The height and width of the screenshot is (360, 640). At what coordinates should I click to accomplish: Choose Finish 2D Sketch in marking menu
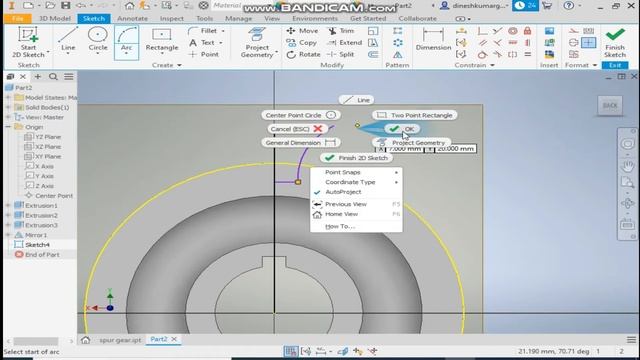(356, 158)
